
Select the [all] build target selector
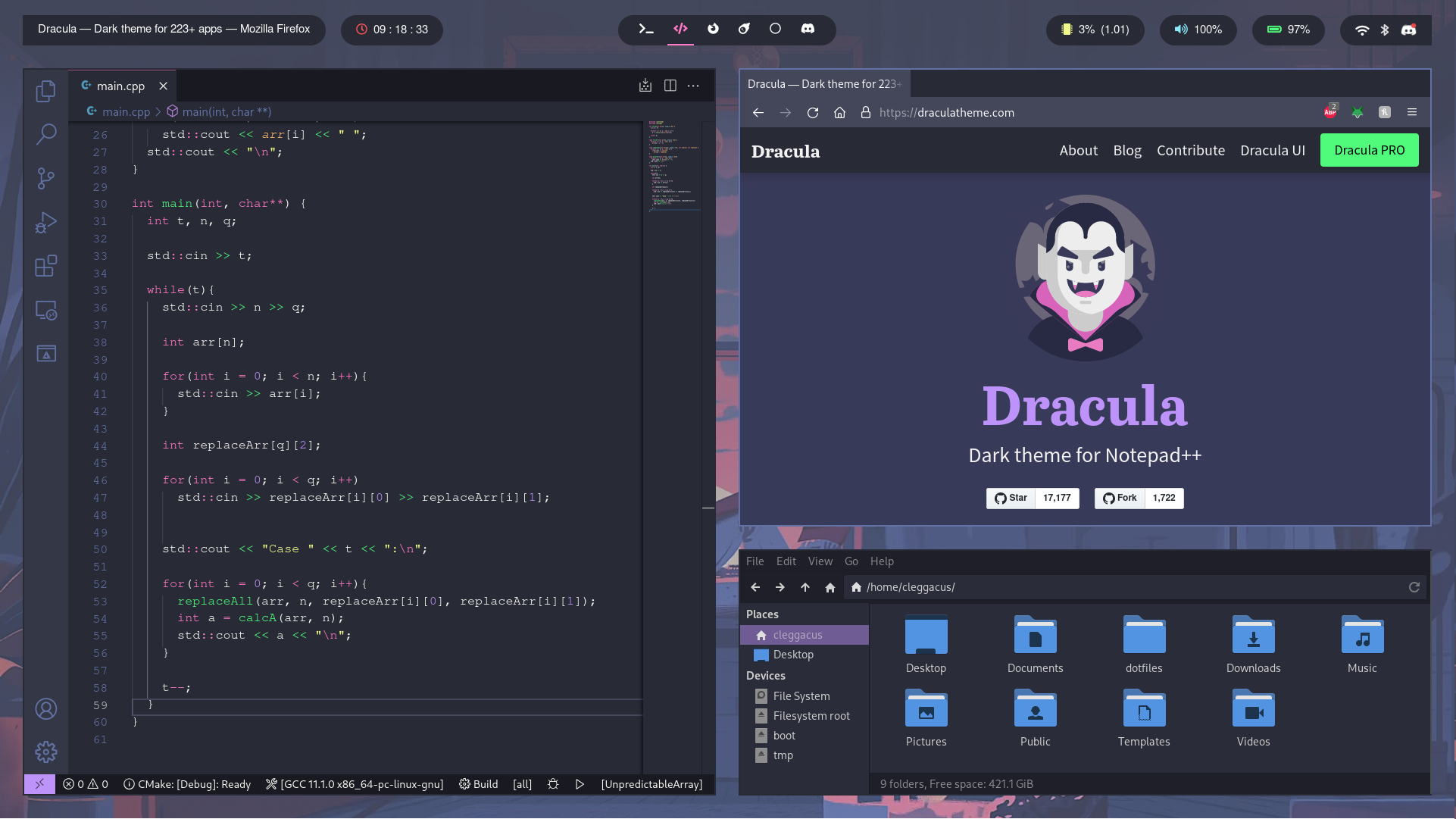tap(522, 784)
